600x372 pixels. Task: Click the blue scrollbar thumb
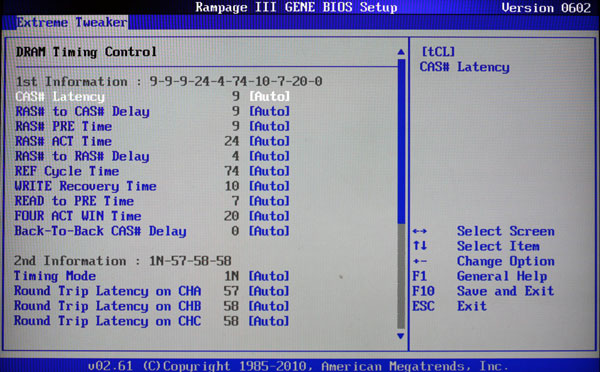click(x=401, y=141)
